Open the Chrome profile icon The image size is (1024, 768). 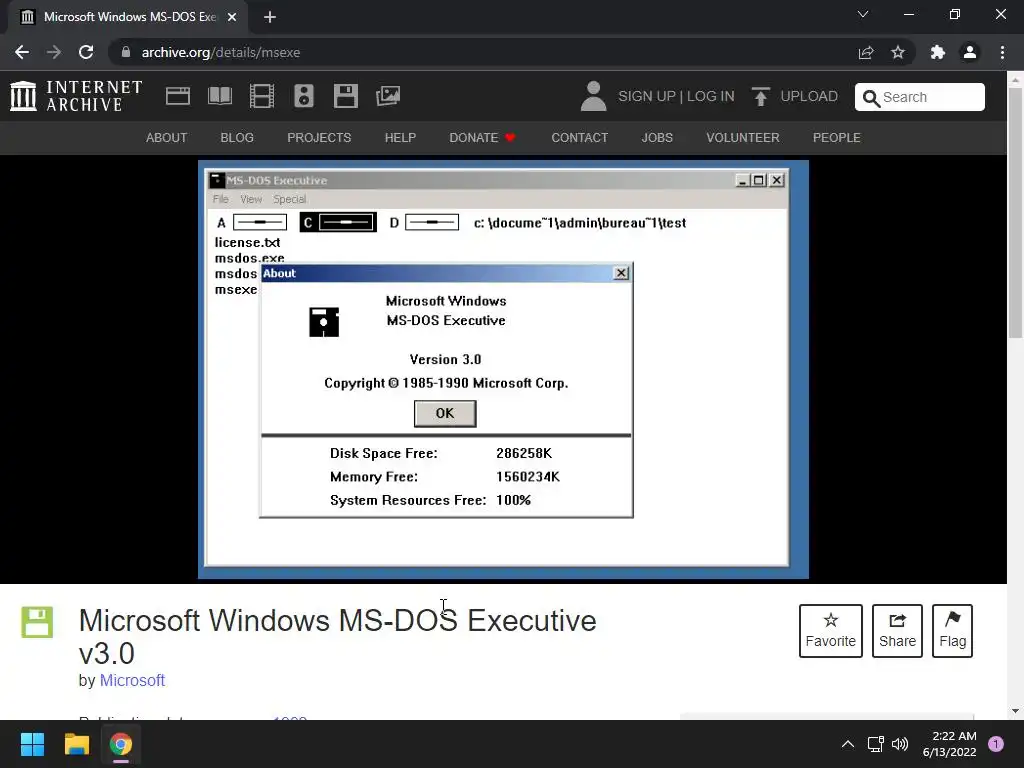pyautogui.click(x=970, y=52)
